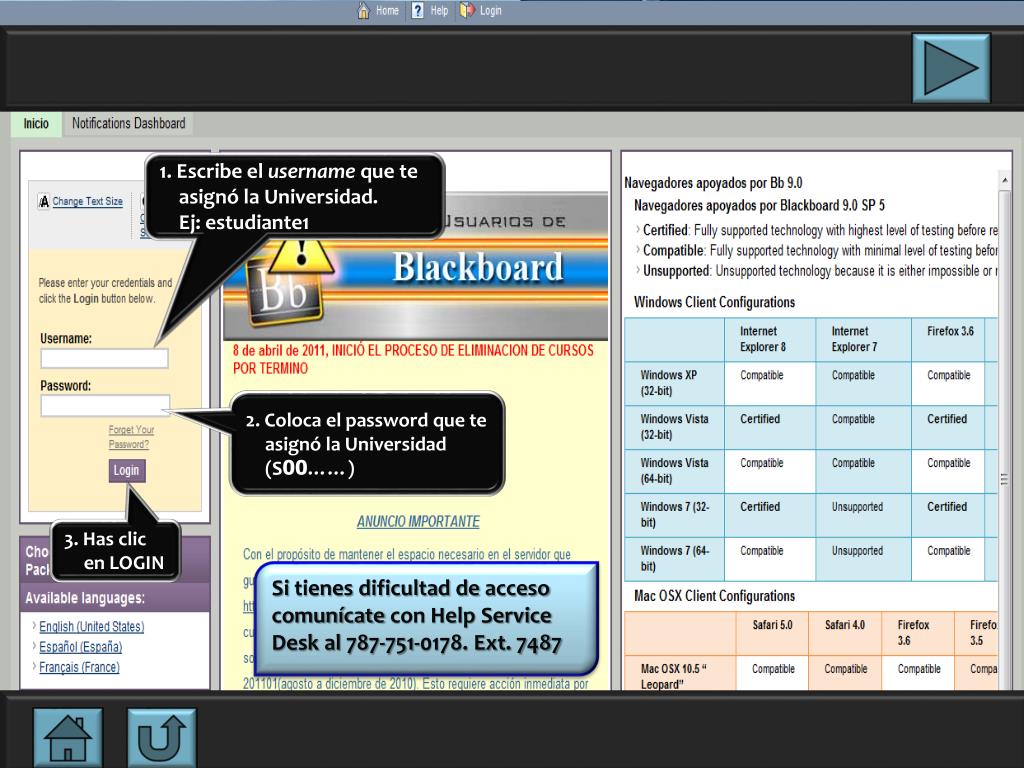The image size is (1024, 768).
Task: Click Help text in top navigation
Action: click(x=439, y=10)
